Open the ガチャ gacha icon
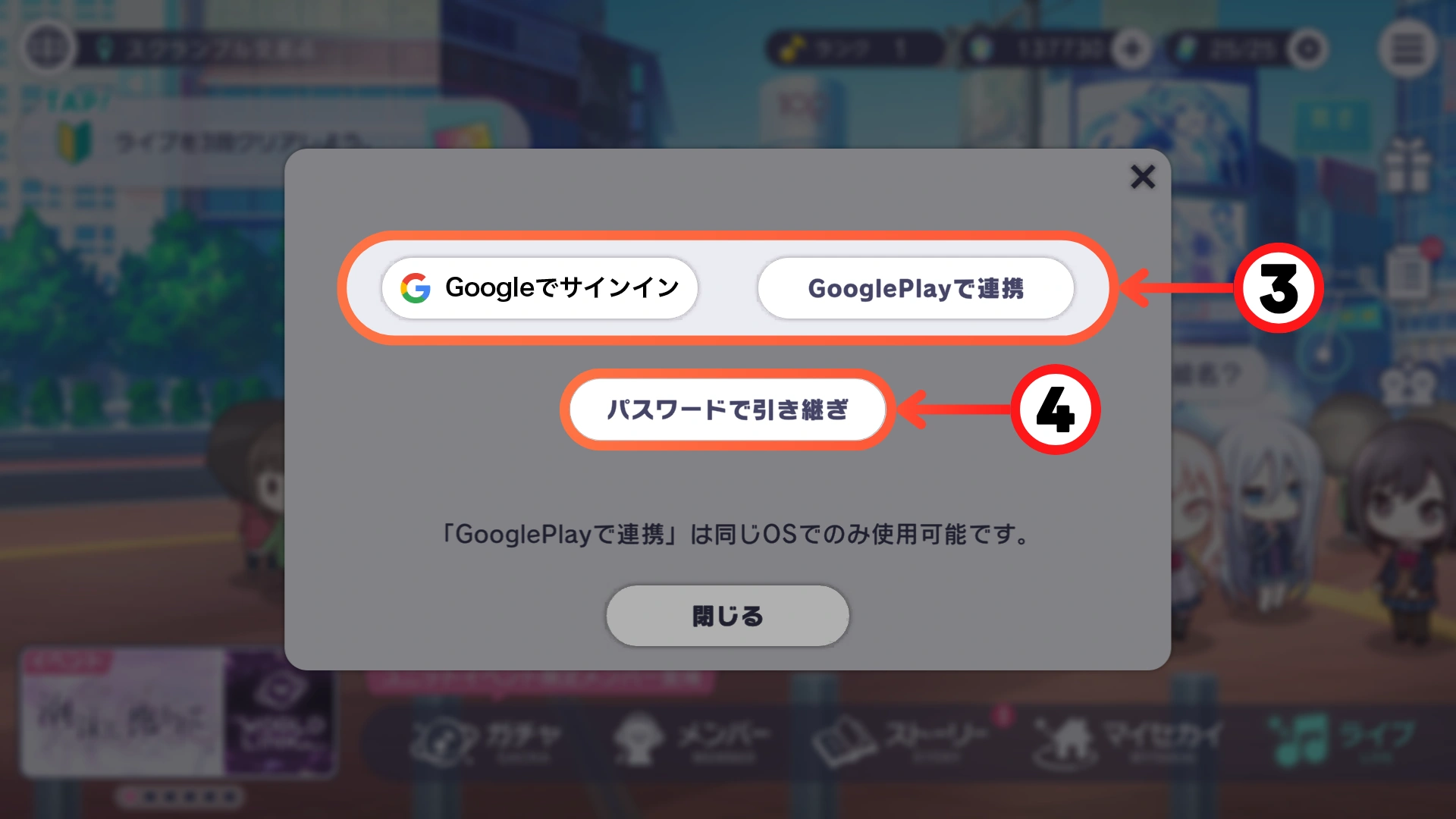Screen dimensions: 1456x819 (x=485, y=738)
